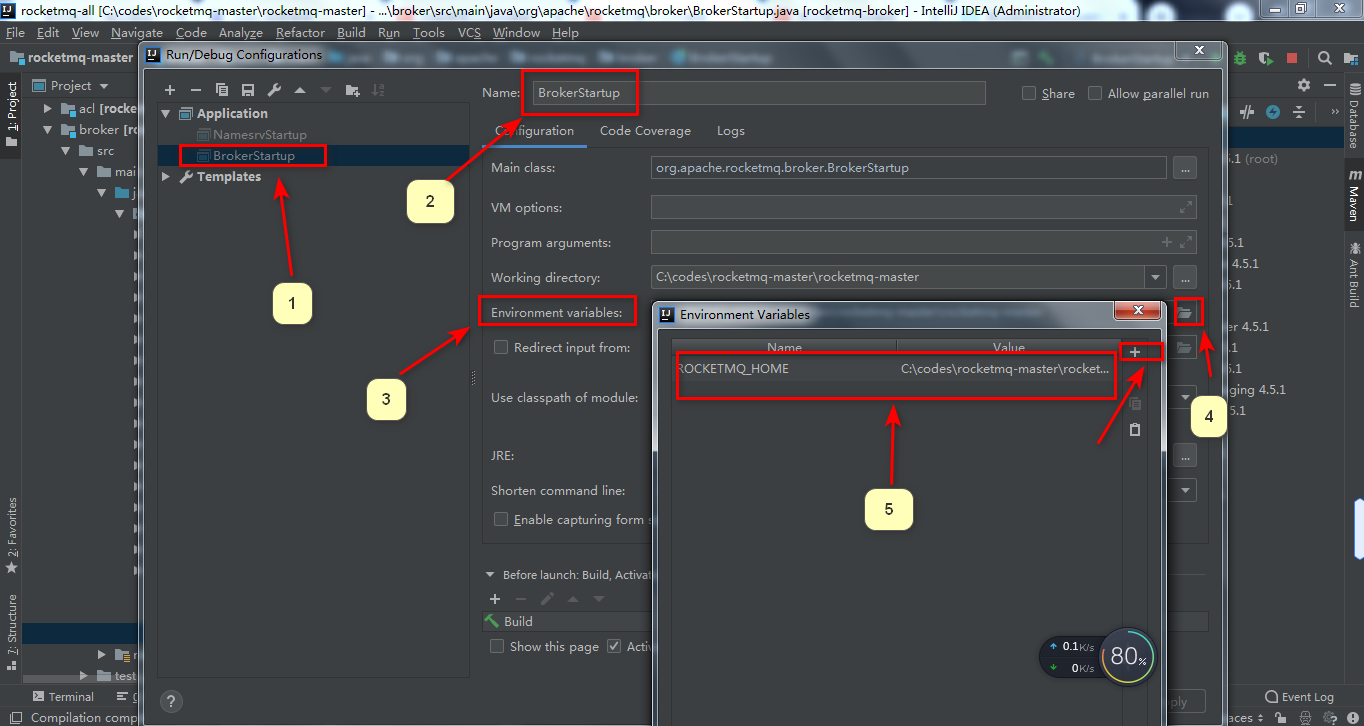Open the Shorten command line dropdown
Screen dimensions: 1364x726
[1186, 491]
